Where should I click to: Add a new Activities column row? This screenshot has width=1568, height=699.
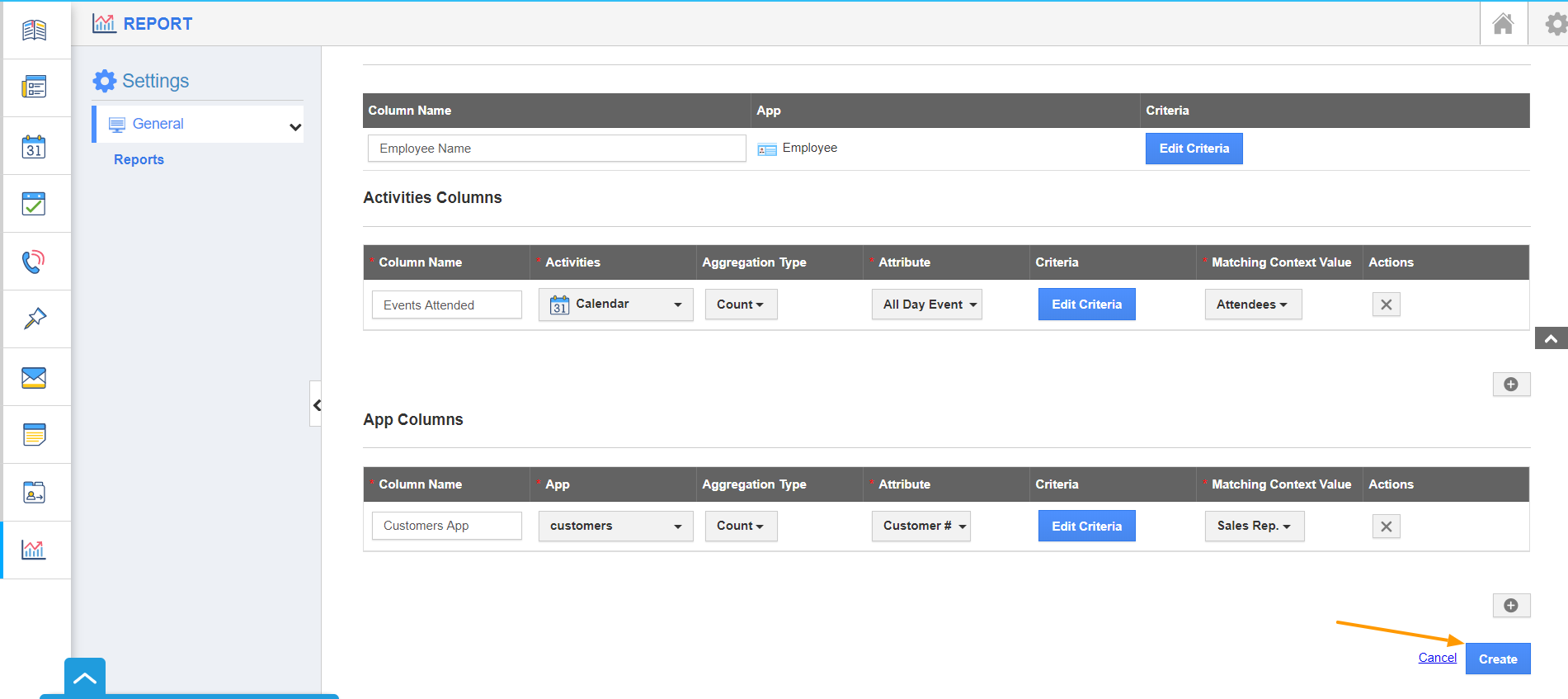(1511, 385)
